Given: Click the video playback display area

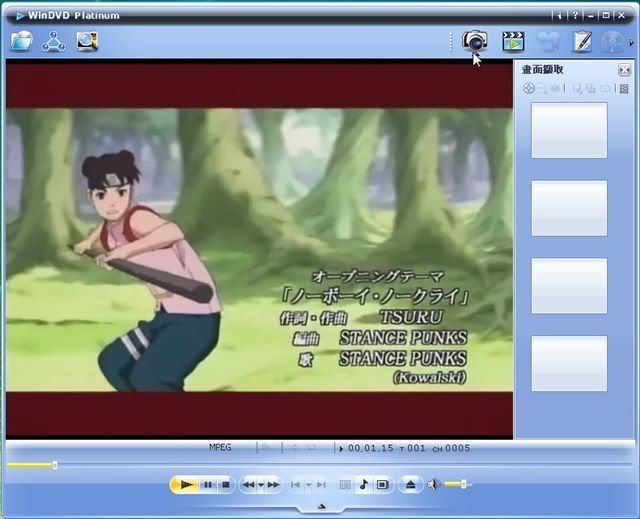Looking at the screenshot, I should coord(259,249).
